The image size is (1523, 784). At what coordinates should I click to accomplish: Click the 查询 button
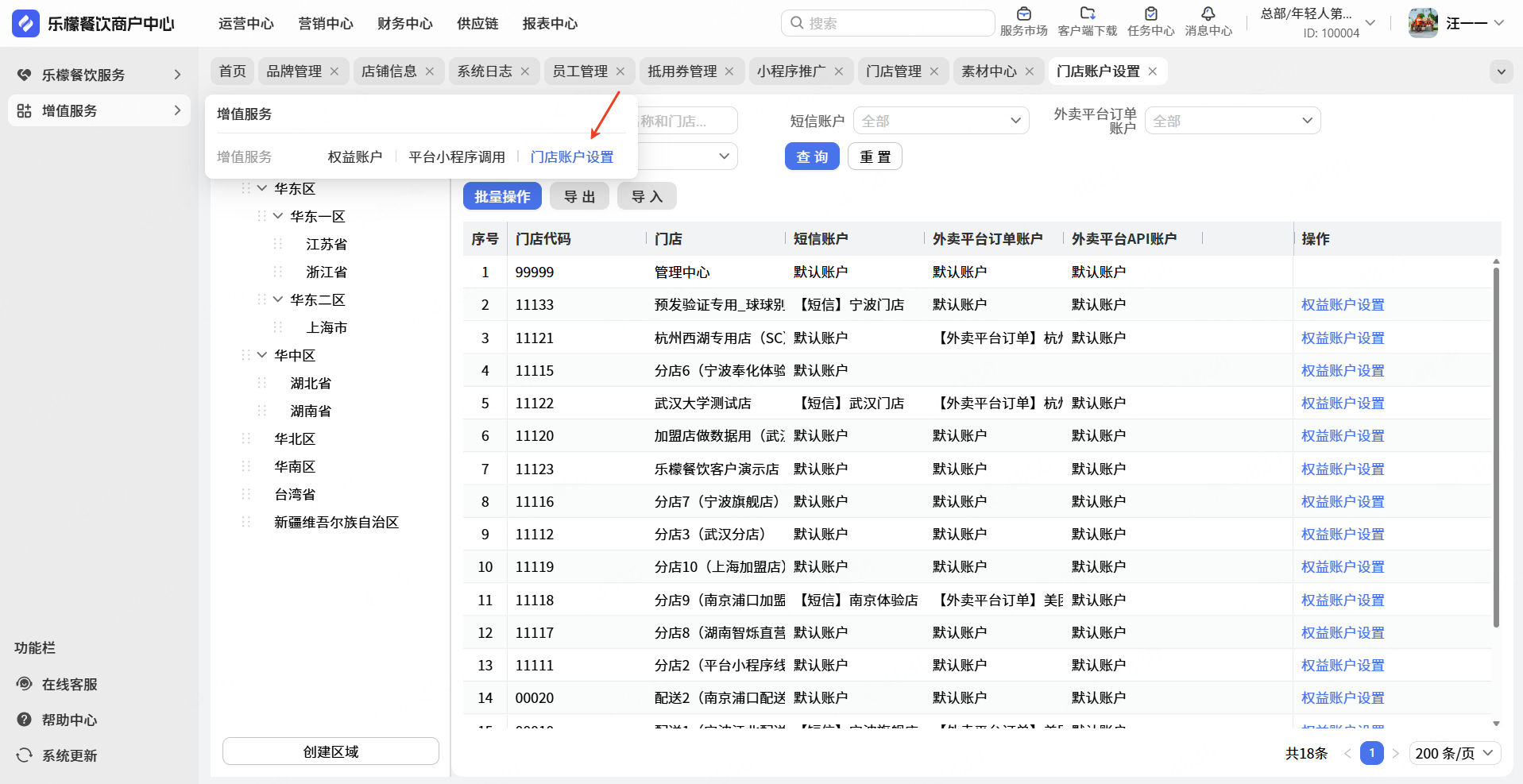pyautogui.click(x=812, y=156)
